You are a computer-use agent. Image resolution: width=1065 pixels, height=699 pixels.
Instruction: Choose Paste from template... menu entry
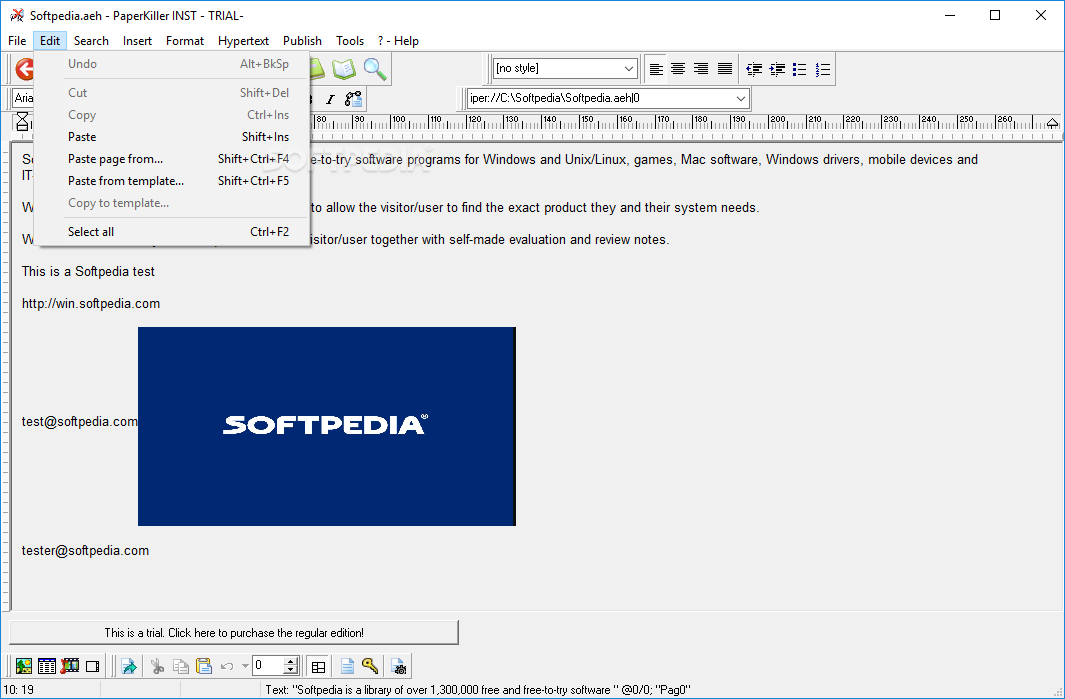click(172, 181)
